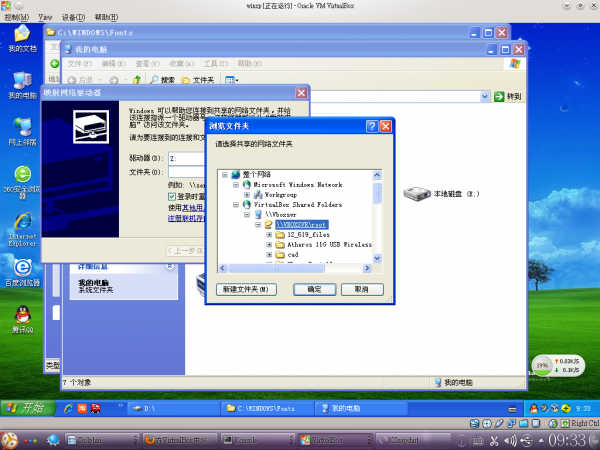Viewport: 600px width, 450px height.
Task: Click the Up folder arrow in 我的电脑 toolbar
Action: pos(137,80)
